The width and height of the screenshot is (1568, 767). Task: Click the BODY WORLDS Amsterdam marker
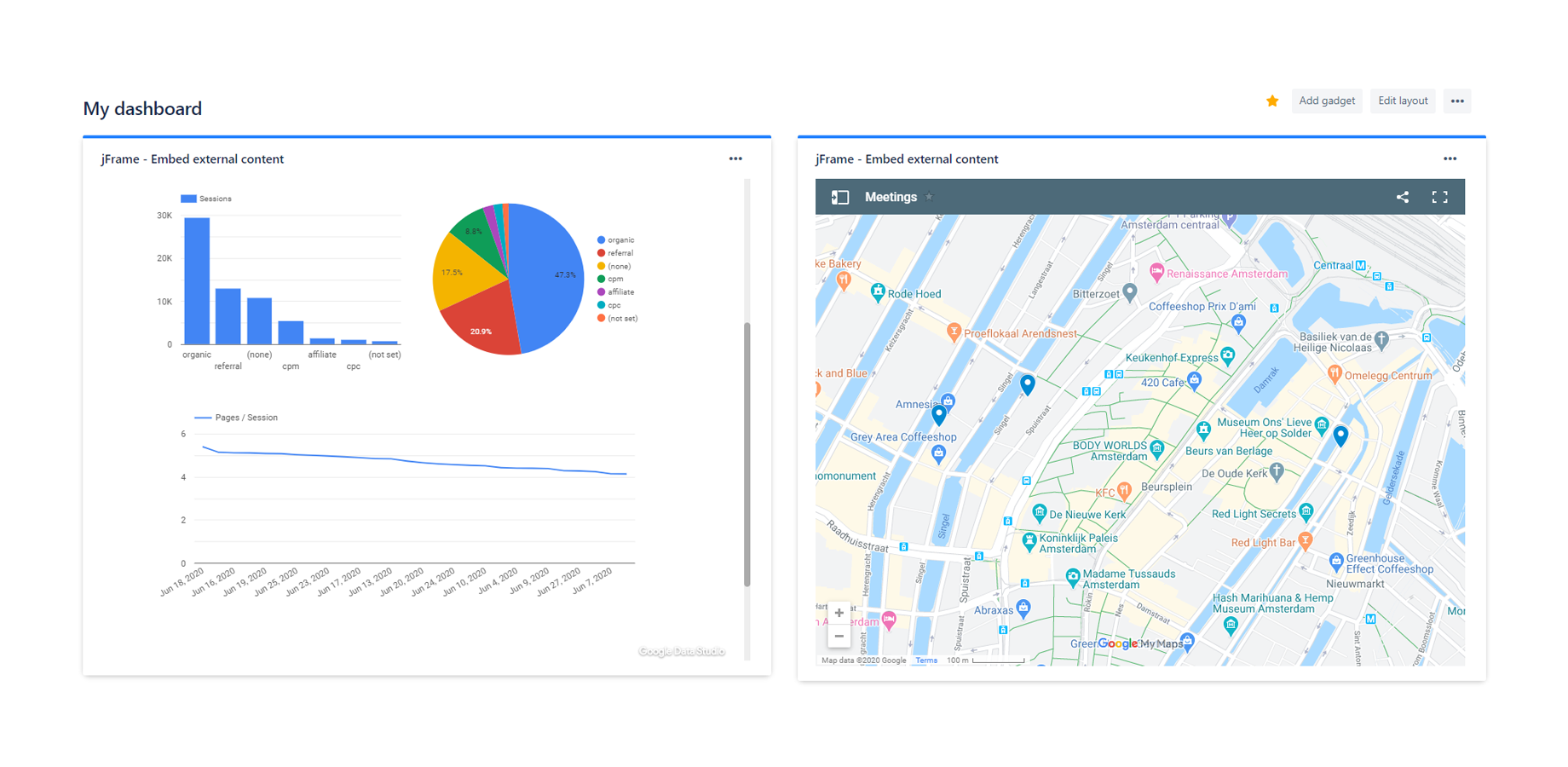[x=1157, y=447]
